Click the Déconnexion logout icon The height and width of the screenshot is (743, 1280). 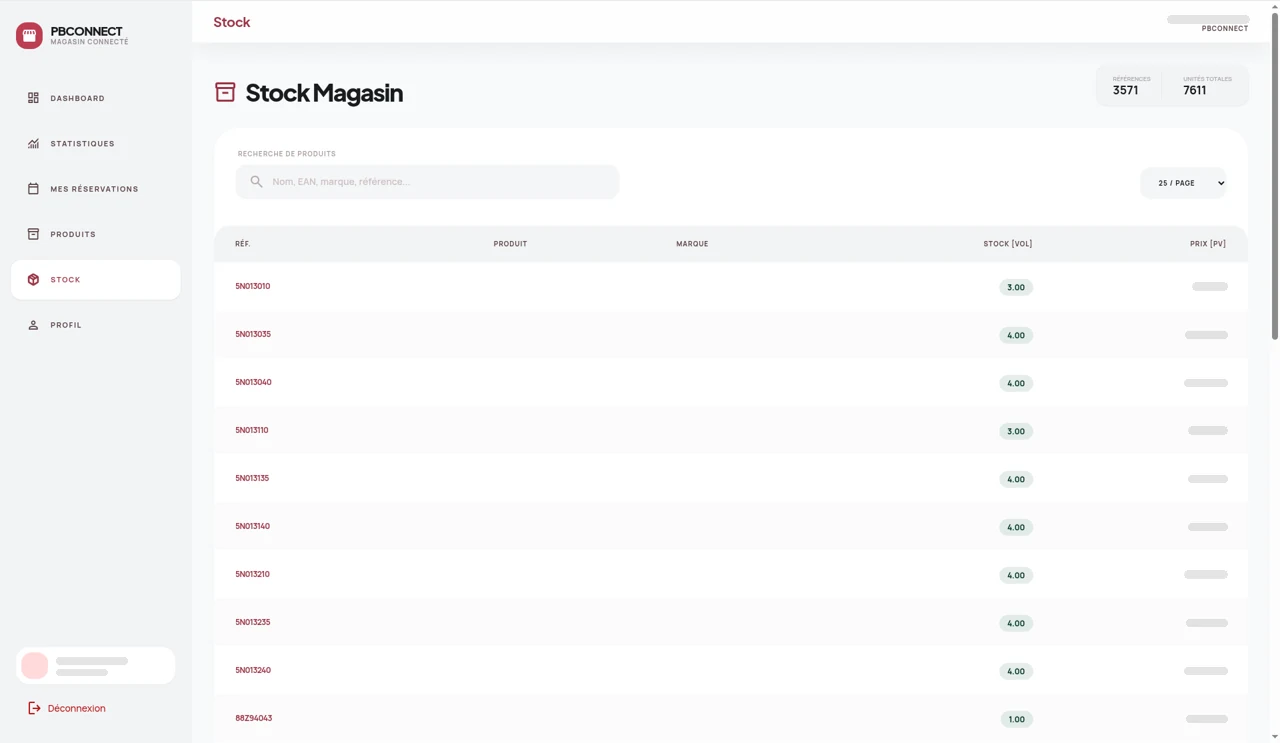34,708
